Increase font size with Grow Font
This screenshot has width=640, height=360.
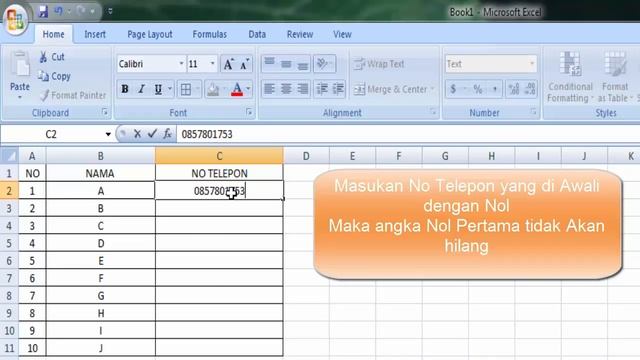coord(228,64)
